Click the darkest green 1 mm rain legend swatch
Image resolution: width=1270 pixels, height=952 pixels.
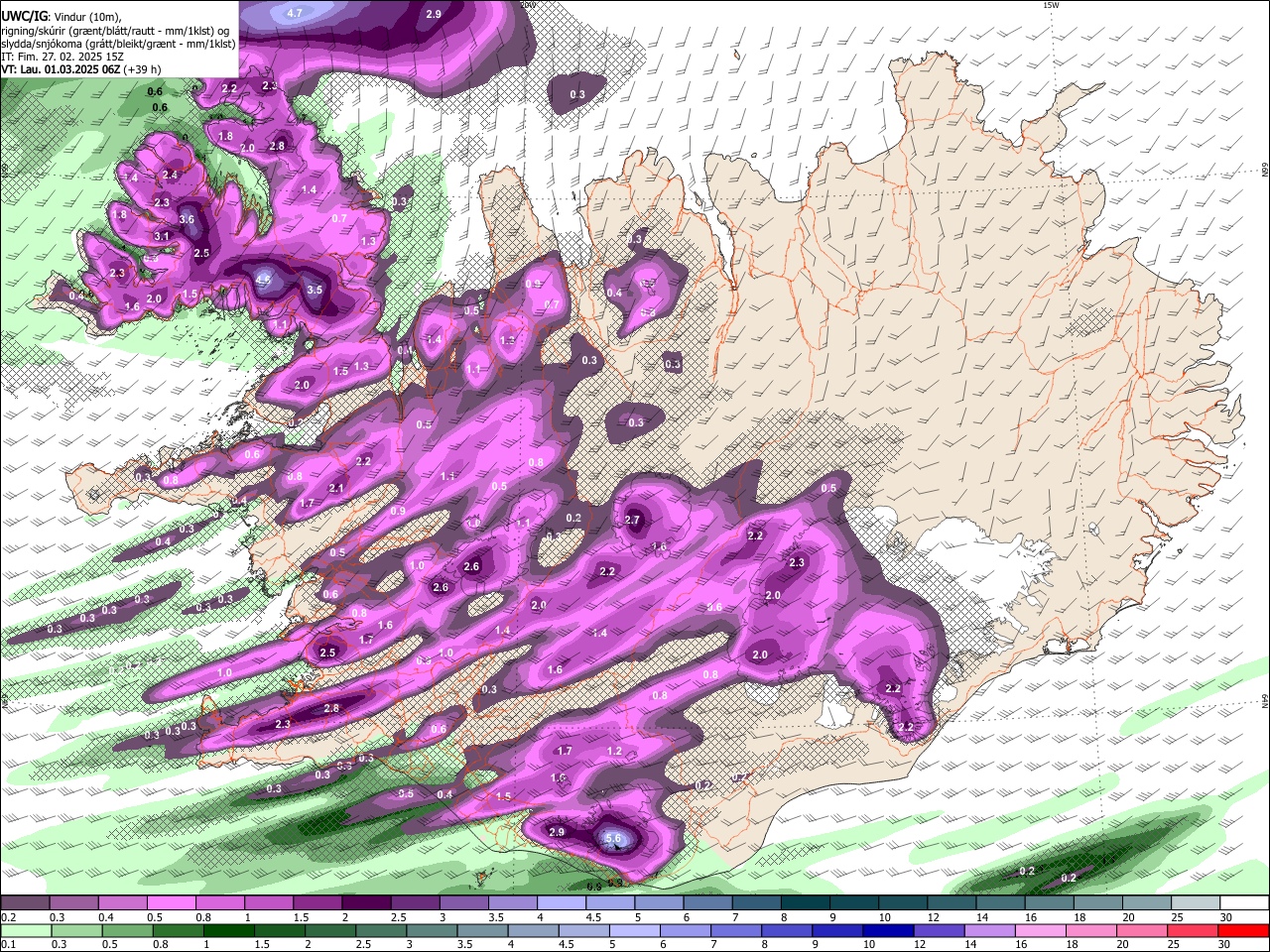point(229,930)
